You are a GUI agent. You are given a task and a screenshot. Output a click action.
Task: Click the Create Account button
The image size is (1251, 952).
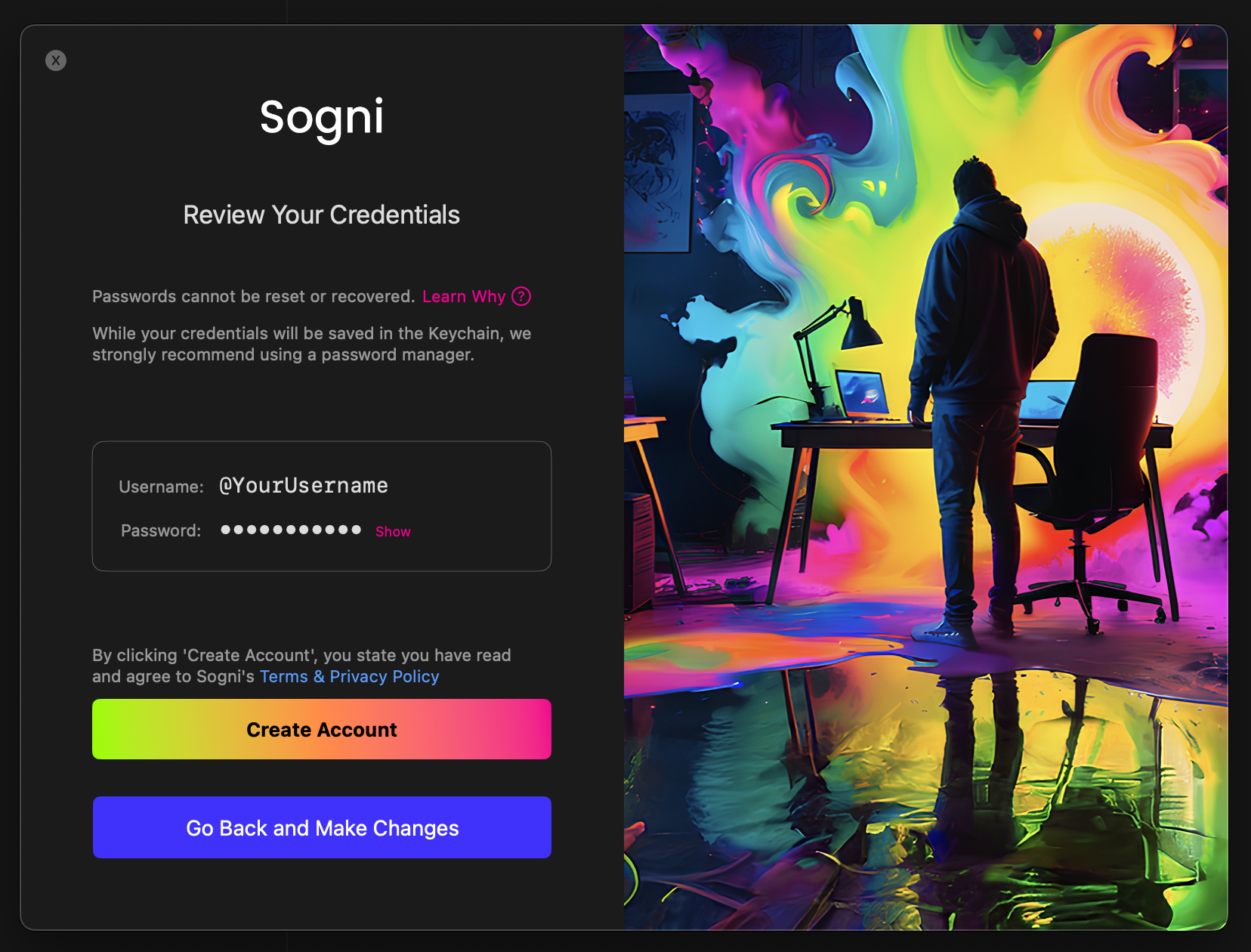(322, 729)
